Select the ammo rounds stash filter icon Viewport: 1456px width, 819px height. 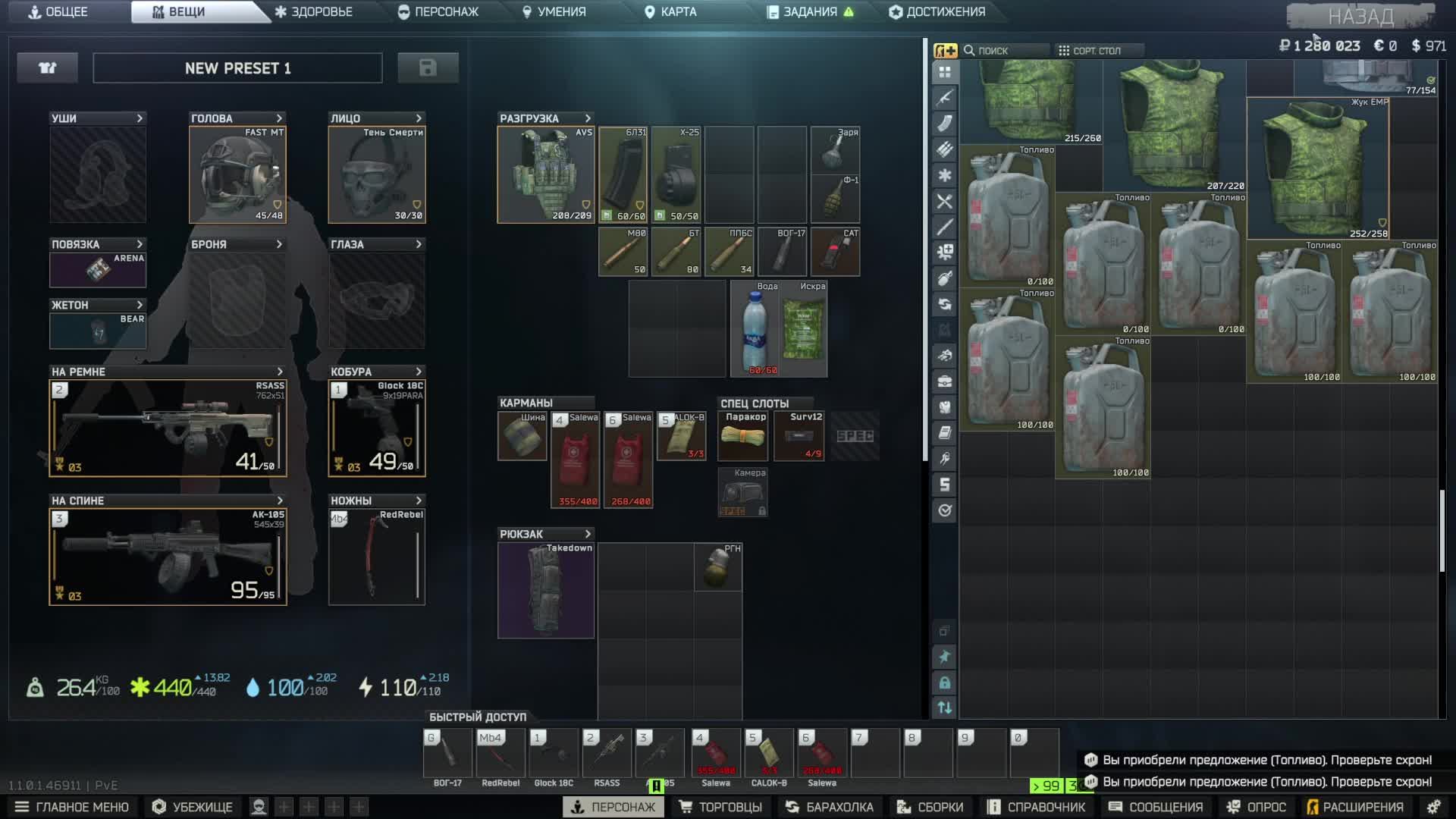click(944, 149)
